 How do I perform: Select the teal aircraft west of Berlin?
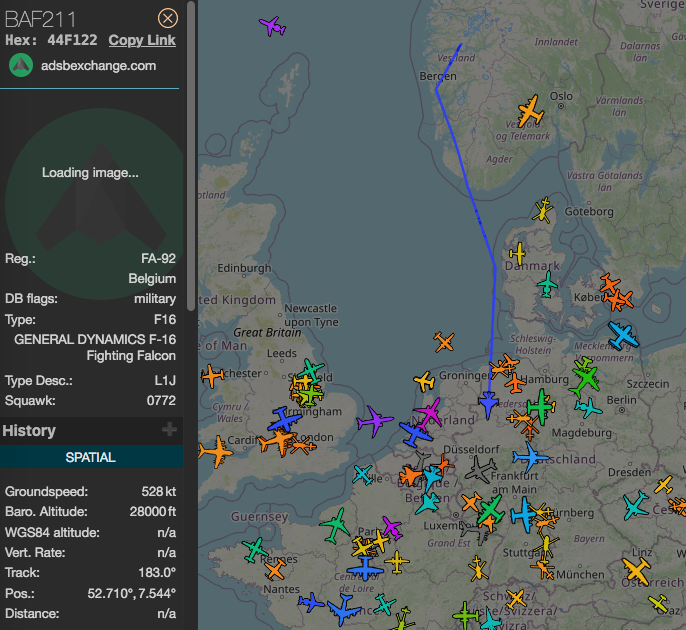[x=588, y=409]
